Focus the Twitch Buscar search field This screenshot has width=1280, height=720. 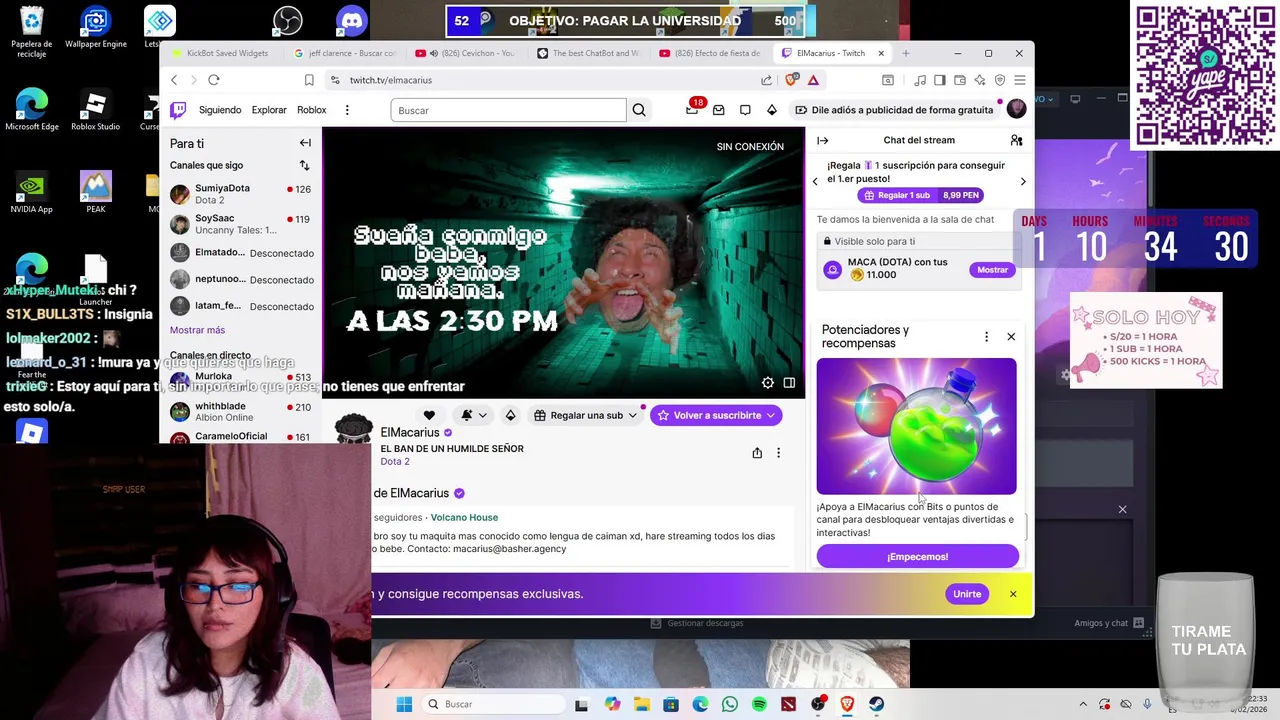click(x=508, y=110)
